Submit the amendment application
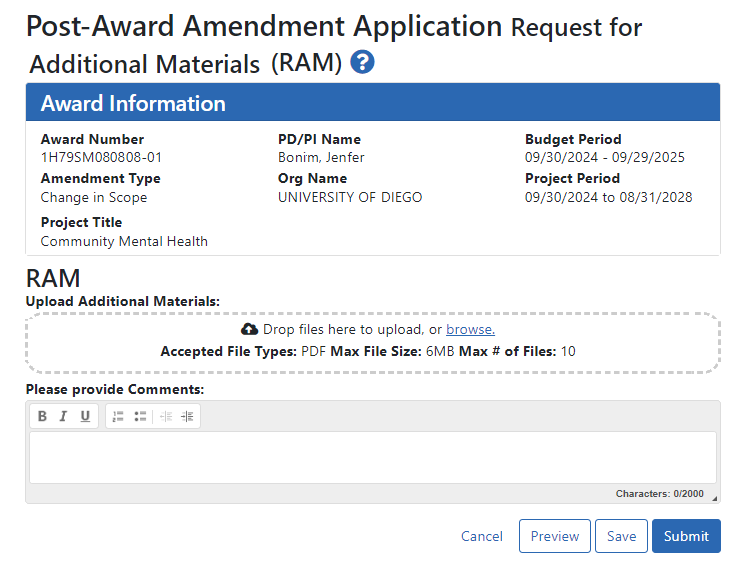This screenshot has width=735, height=561. click(x=686, y=536)
